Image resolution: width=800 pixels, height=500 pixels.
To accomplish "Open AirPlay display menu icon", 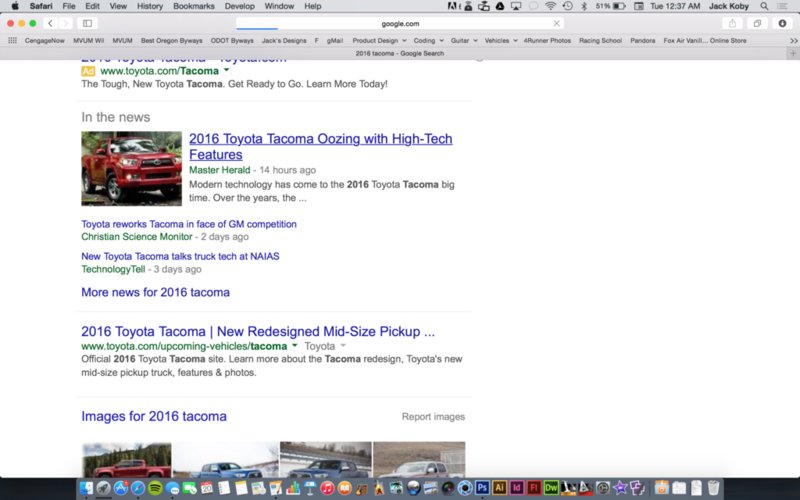I will point(516,6).
